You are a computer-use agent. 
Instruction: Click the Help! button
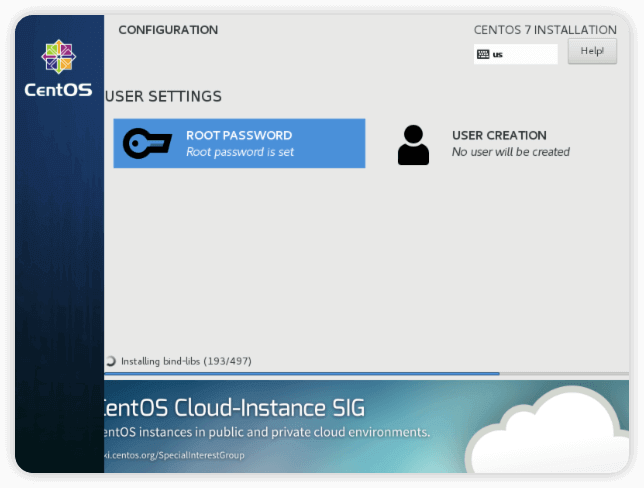tap(592, 51)
